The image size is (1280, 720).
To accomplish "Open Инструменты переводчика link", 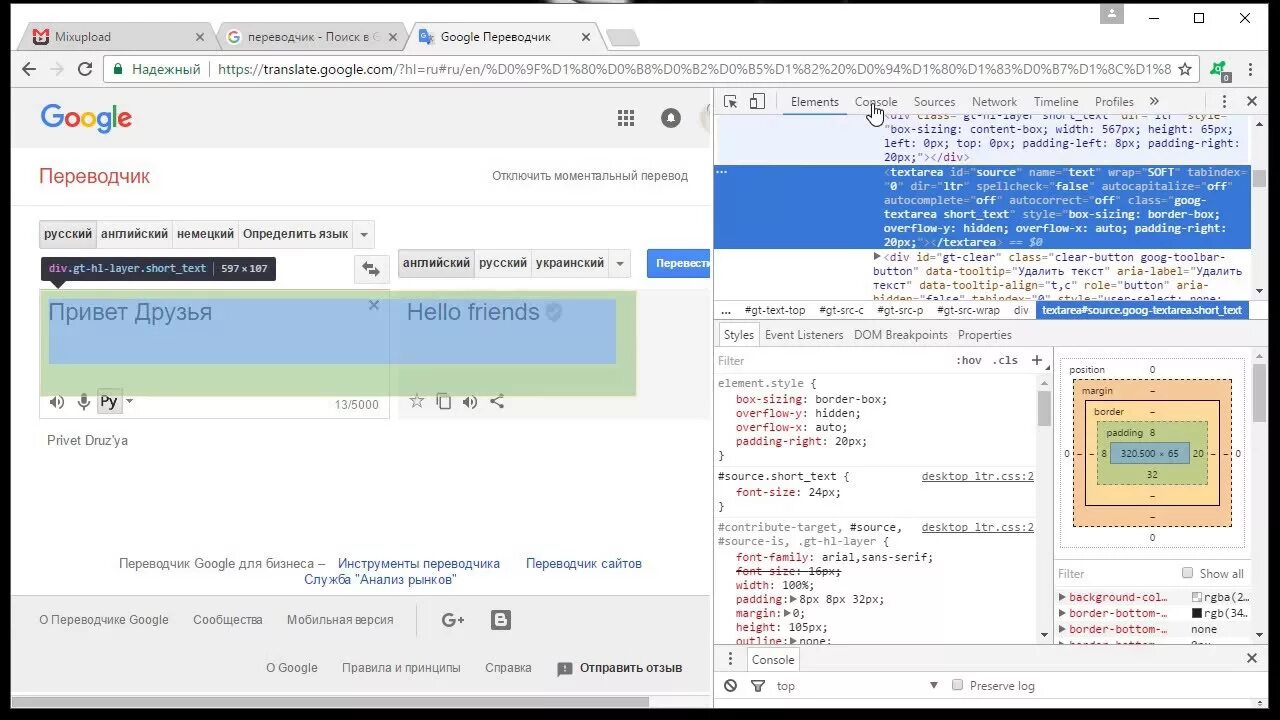I will pyautogui.click(x=419, y=564).
